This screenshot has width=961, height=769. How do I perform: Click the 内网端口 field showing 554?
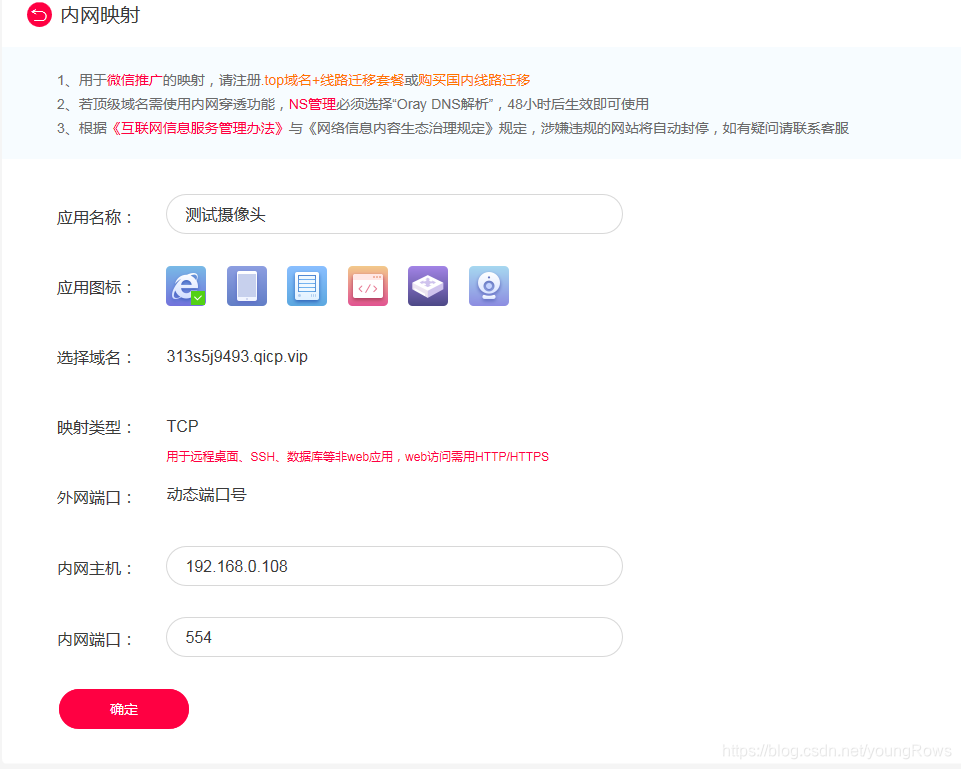point(394,637)
